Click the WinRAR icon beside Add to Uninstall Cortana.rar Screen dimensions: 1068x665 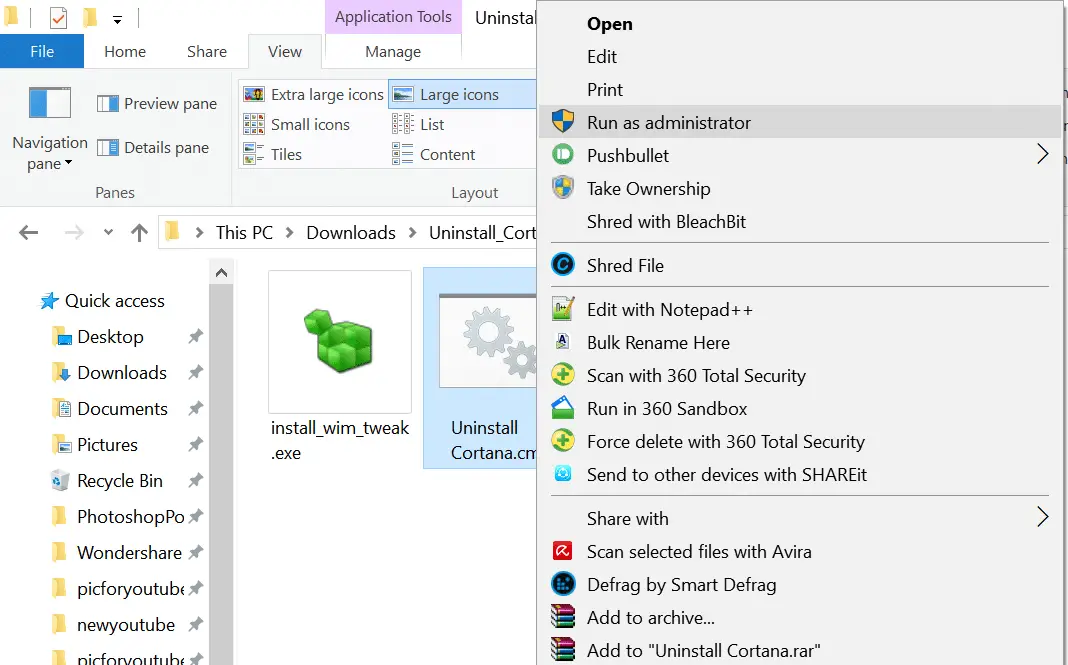pyautogui.click(x=563, y=649)
